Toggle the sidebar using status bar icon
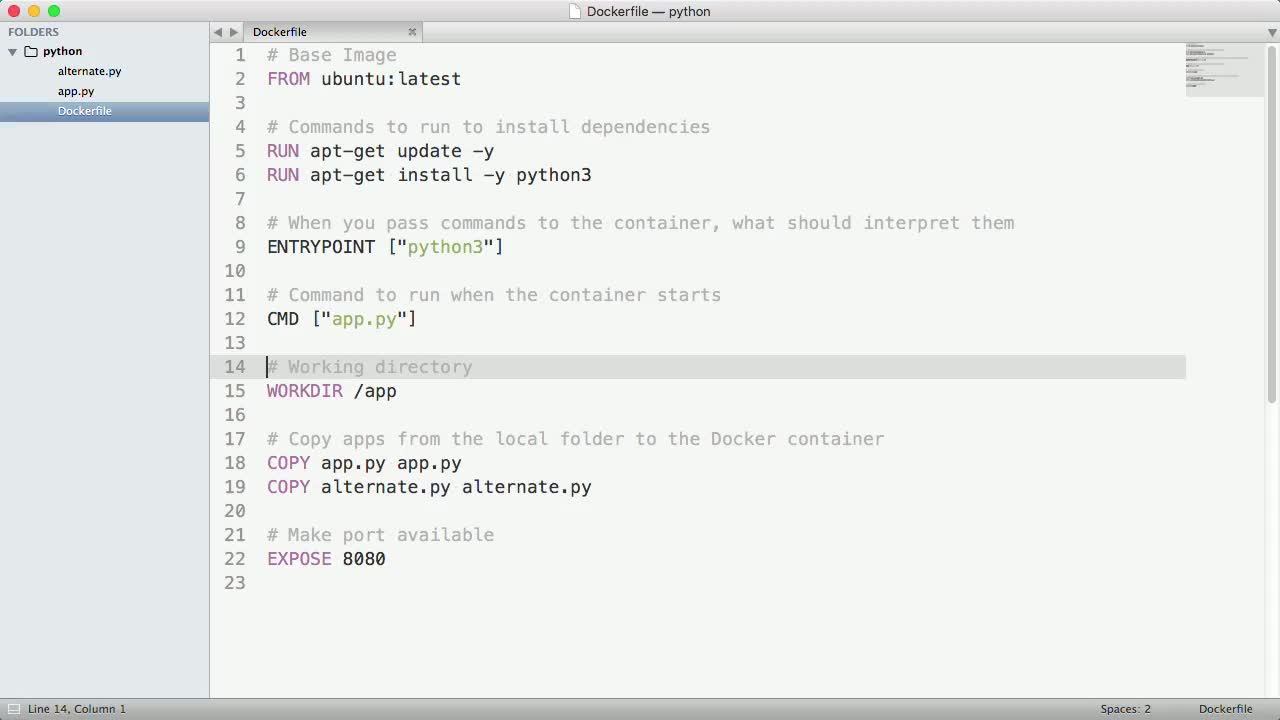 click(14, 709)
